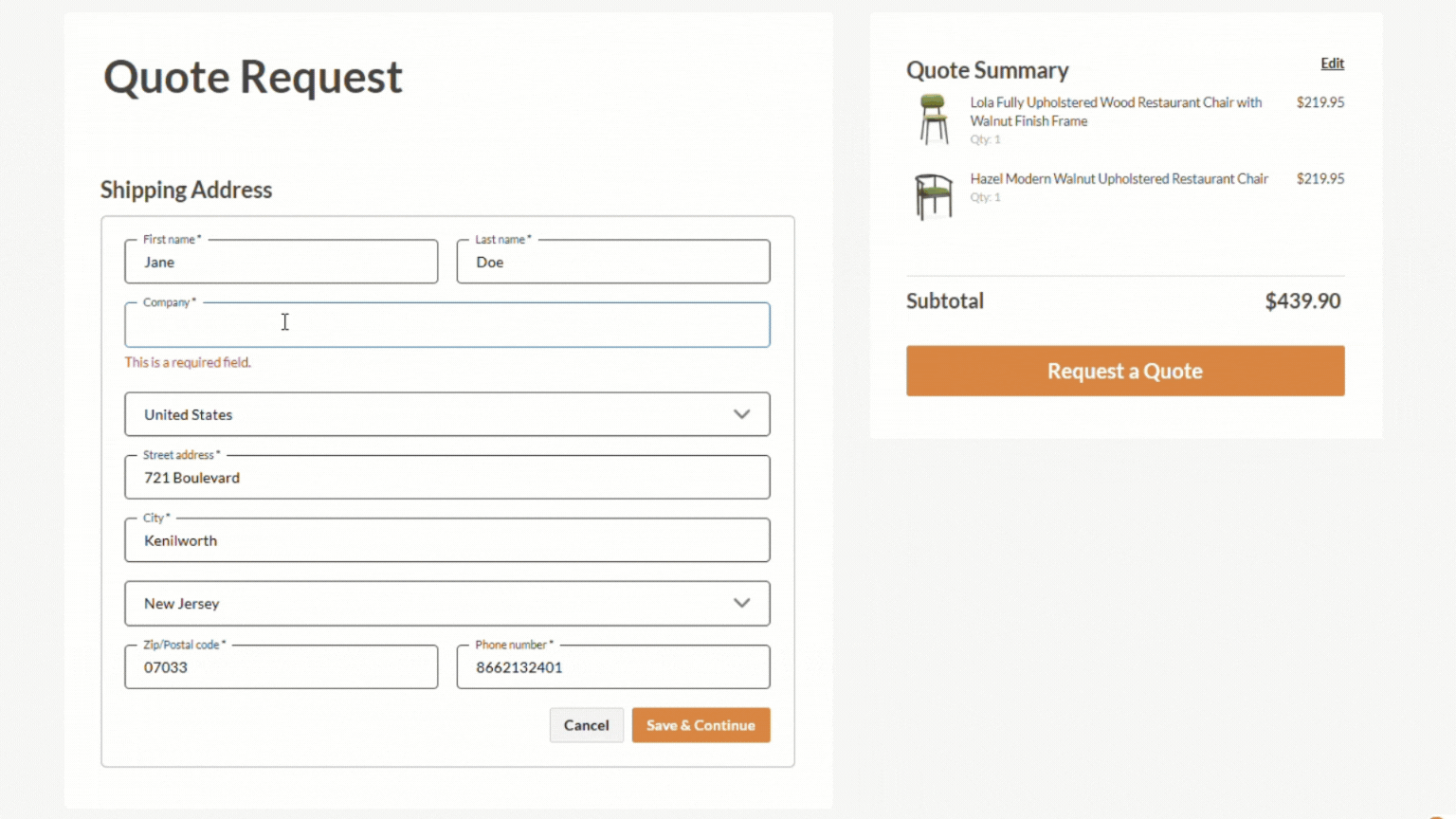Select the required Company field
This screenshot has height=819, width=1456.
tap(446, 324)
